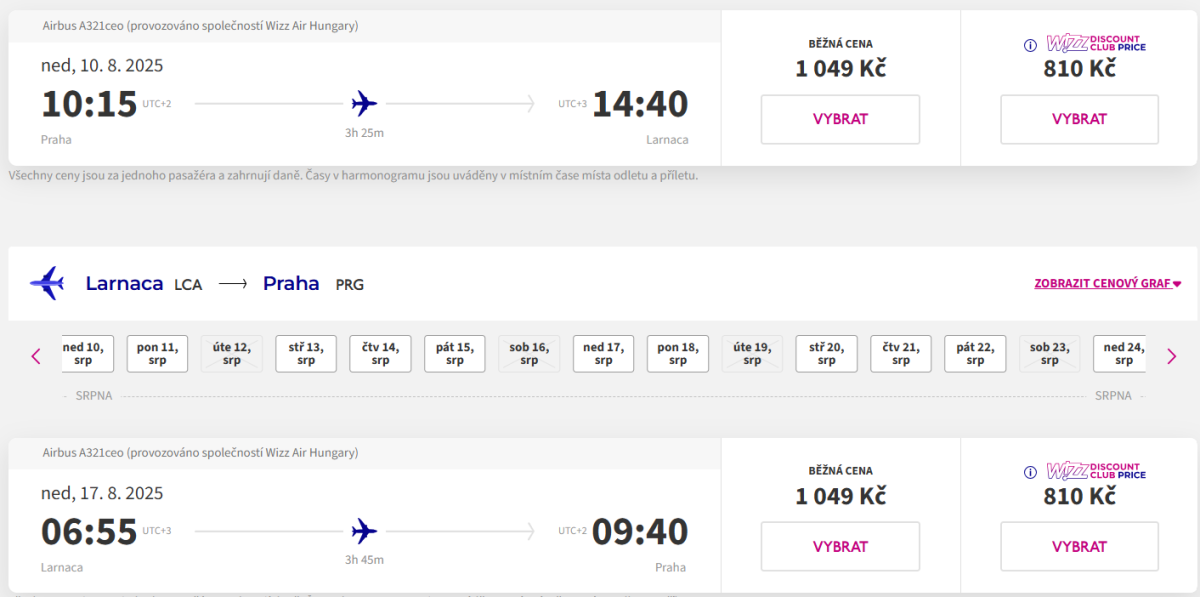Show later dates with the right arrow
Image resolution: width=1200 pixels, height=597 pixels.
(x=1172, y=355)
